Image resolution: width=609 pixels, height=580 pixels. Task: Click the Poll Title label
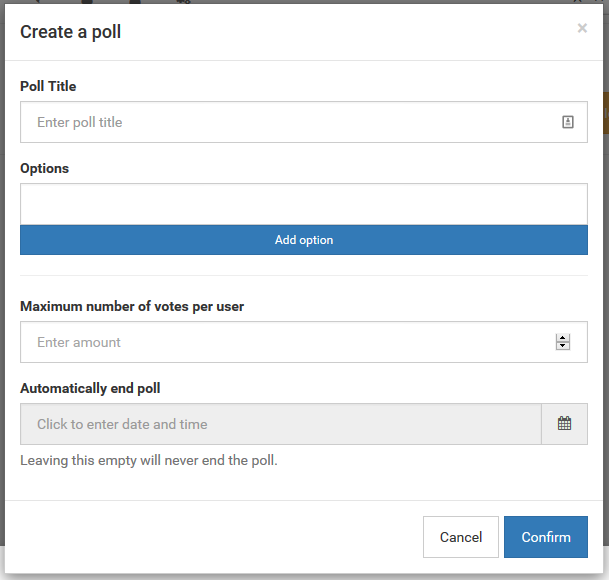48,86
